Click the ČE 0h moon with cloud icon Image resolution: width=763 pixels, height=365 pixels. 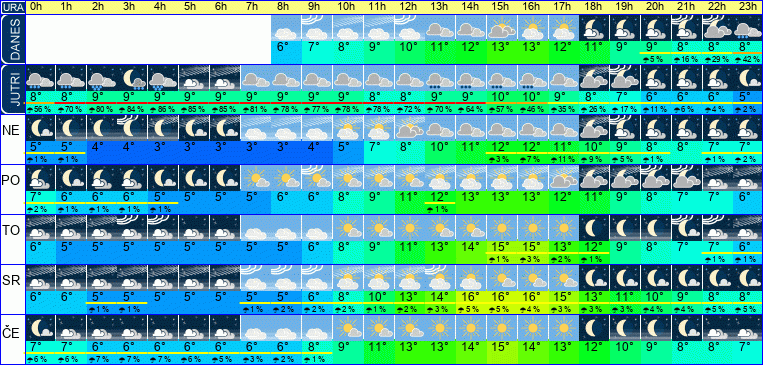(x=40, y=328)
